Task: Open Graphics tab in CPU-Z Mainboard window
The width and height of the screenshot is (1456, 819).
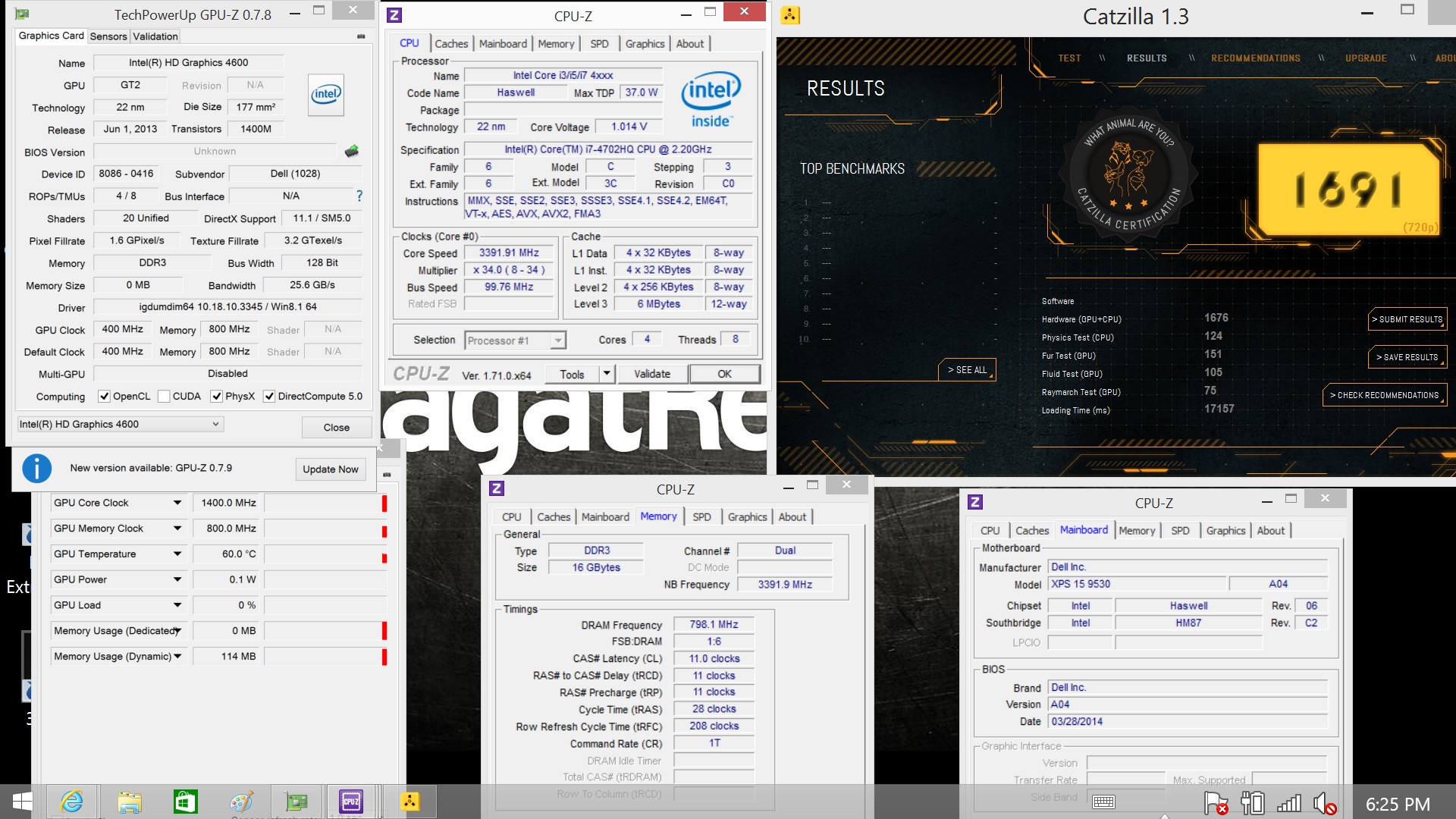Action: click(1225, 531)
